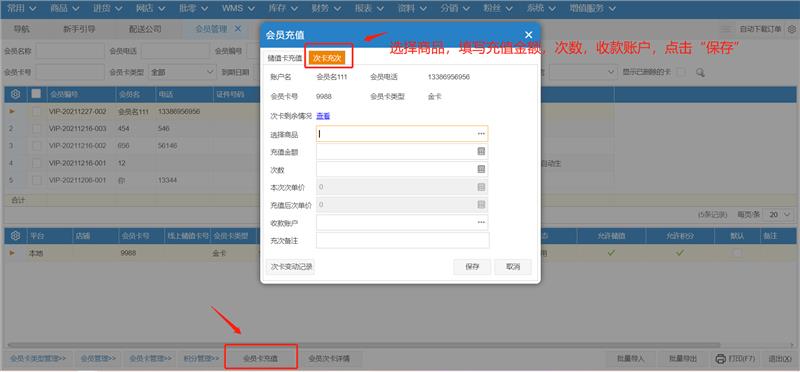800x372 pixels.
Task: Open card table settings gear icon
Action: pyautogui.click(x=15, y=235)
